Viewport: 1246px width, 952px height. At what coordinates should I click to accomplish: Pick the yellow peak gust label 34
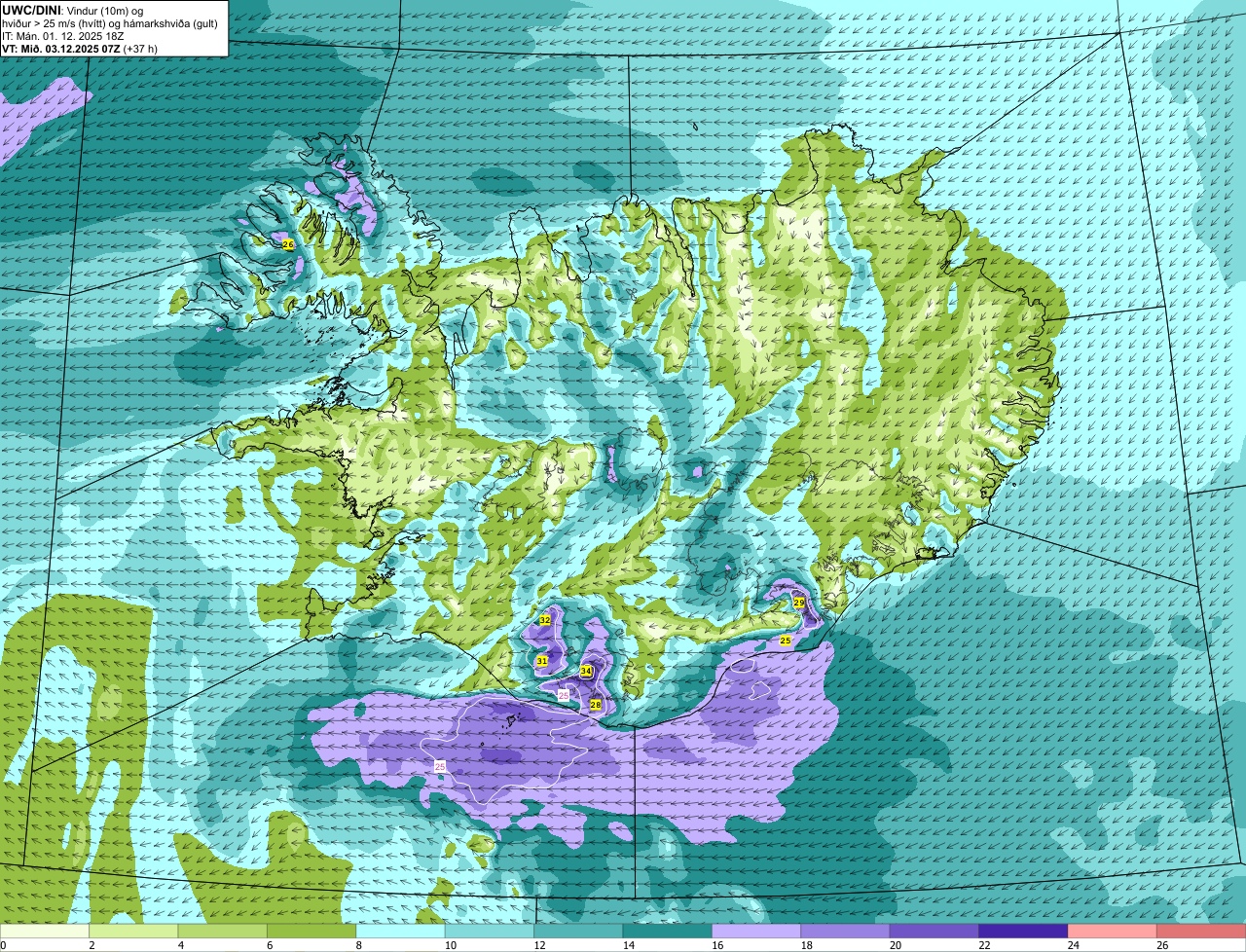click(x=586, y=671)
